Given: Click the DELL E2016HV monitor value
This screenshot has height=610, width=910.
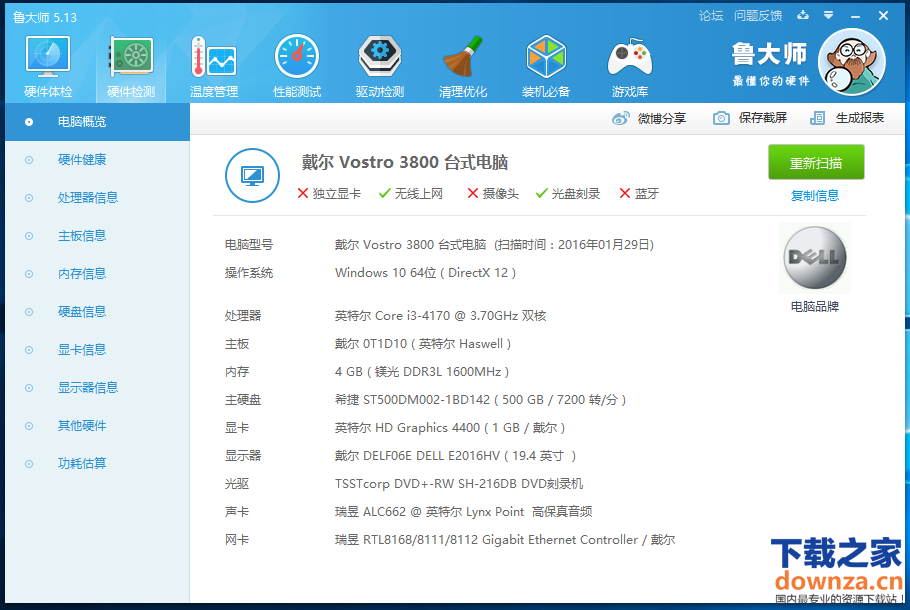Looking at the screenshot, I should tap(456, 456).
